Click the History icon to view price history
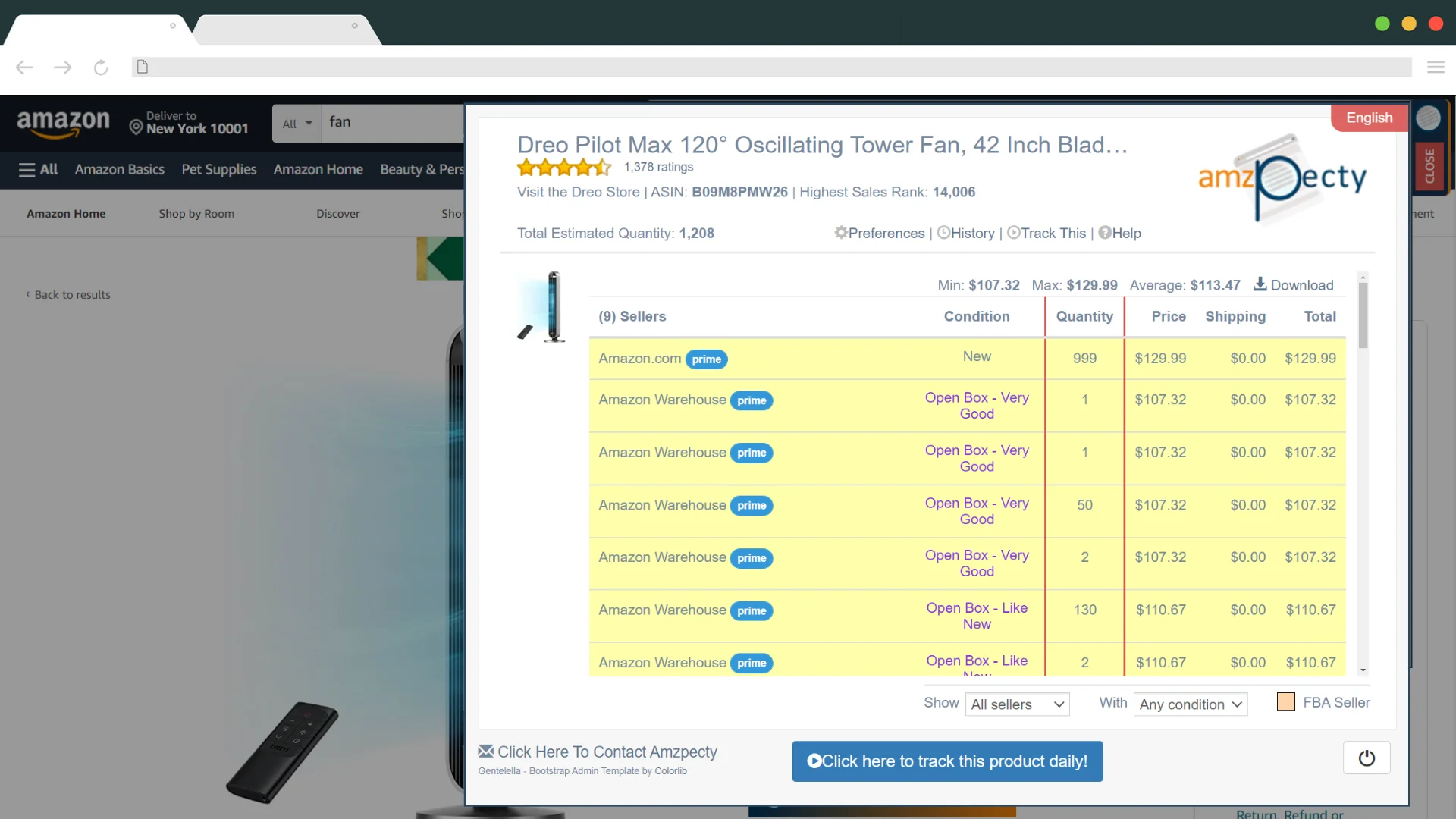The height and width of the screenshot is (819, 1456). [x=944, y=232]
